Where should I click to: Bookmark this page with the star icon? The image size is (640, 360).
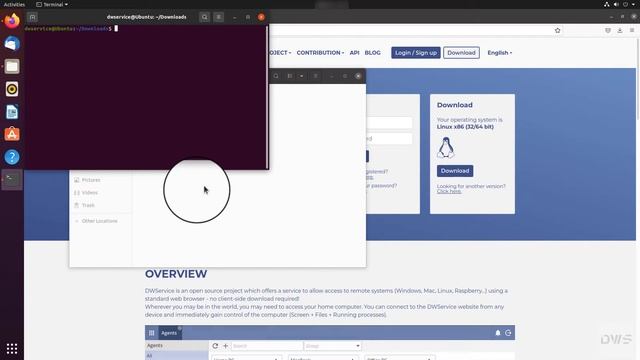pos(558,30)
